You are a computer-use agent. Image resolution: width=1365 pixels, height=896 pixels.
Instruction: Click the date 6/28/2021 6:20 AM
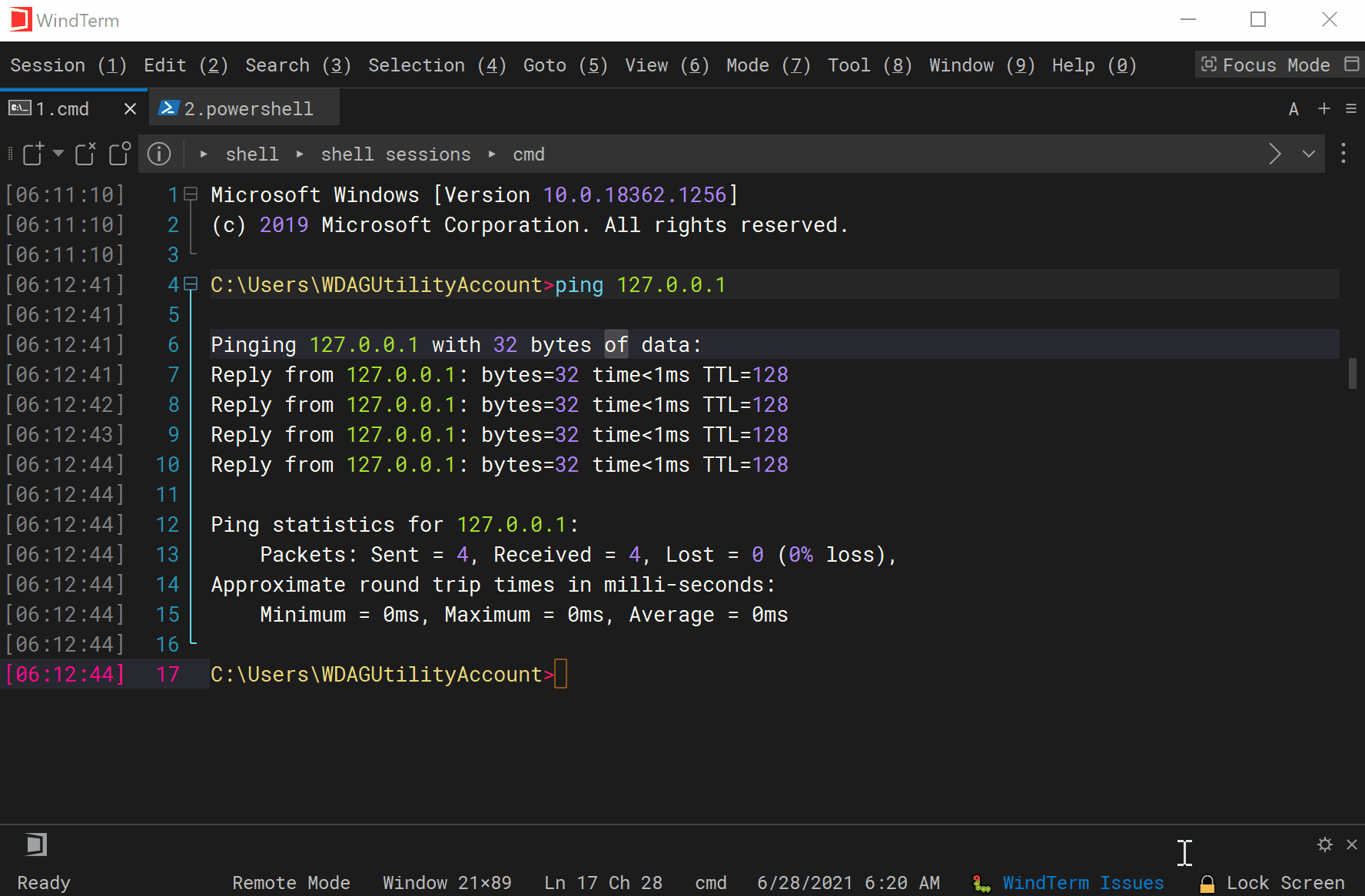[849, 883]
